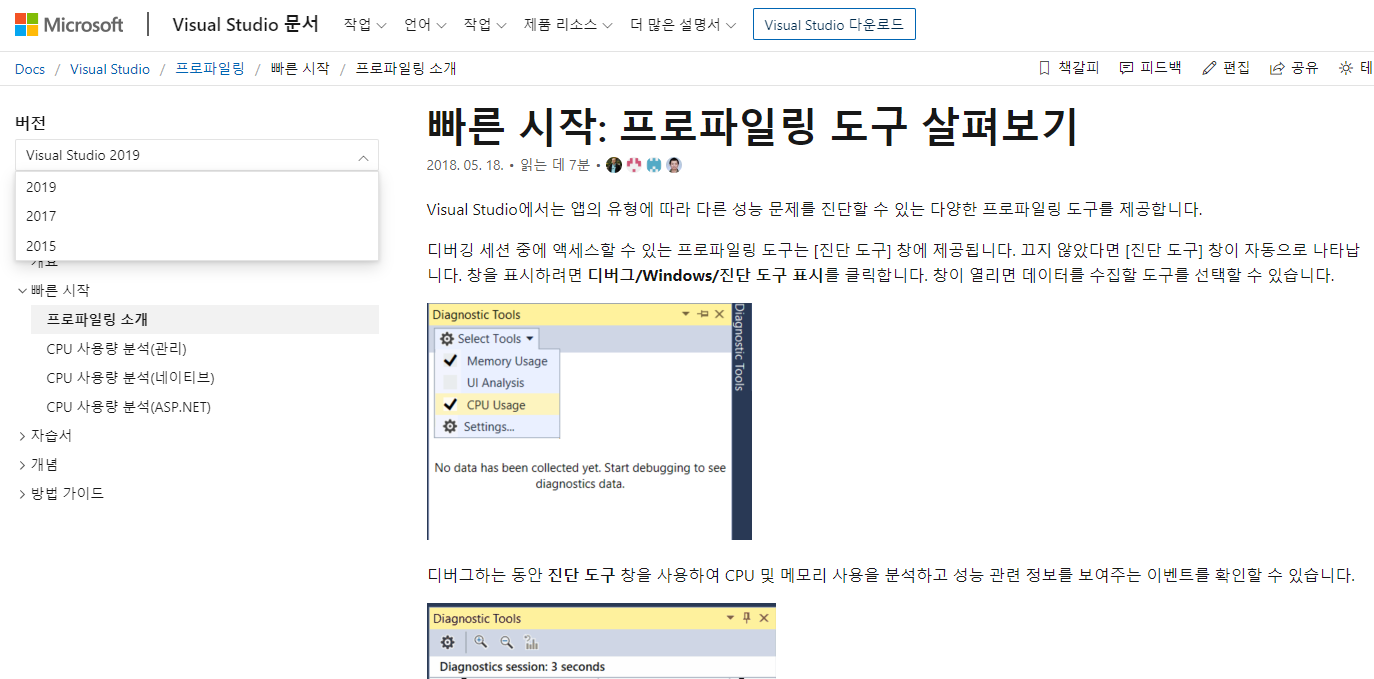Viewport: 1374px width, 679px height.
Task: Click the theme sun icon
Action: pyautogui.click(x=1346, y=68)
